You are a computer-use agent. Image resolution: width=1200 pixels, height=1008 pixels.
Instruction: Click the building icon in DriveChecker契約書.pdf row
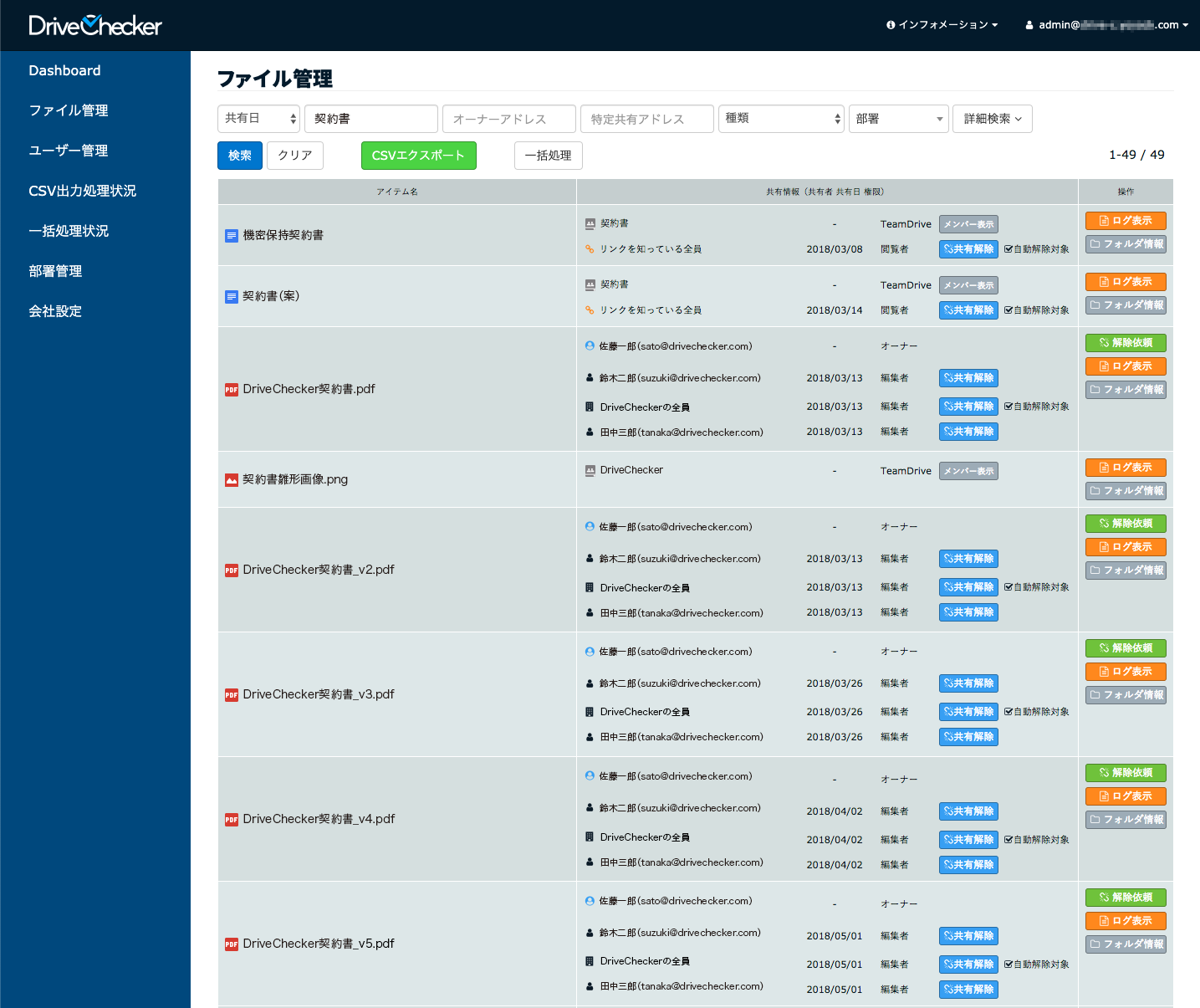(590, 407)
